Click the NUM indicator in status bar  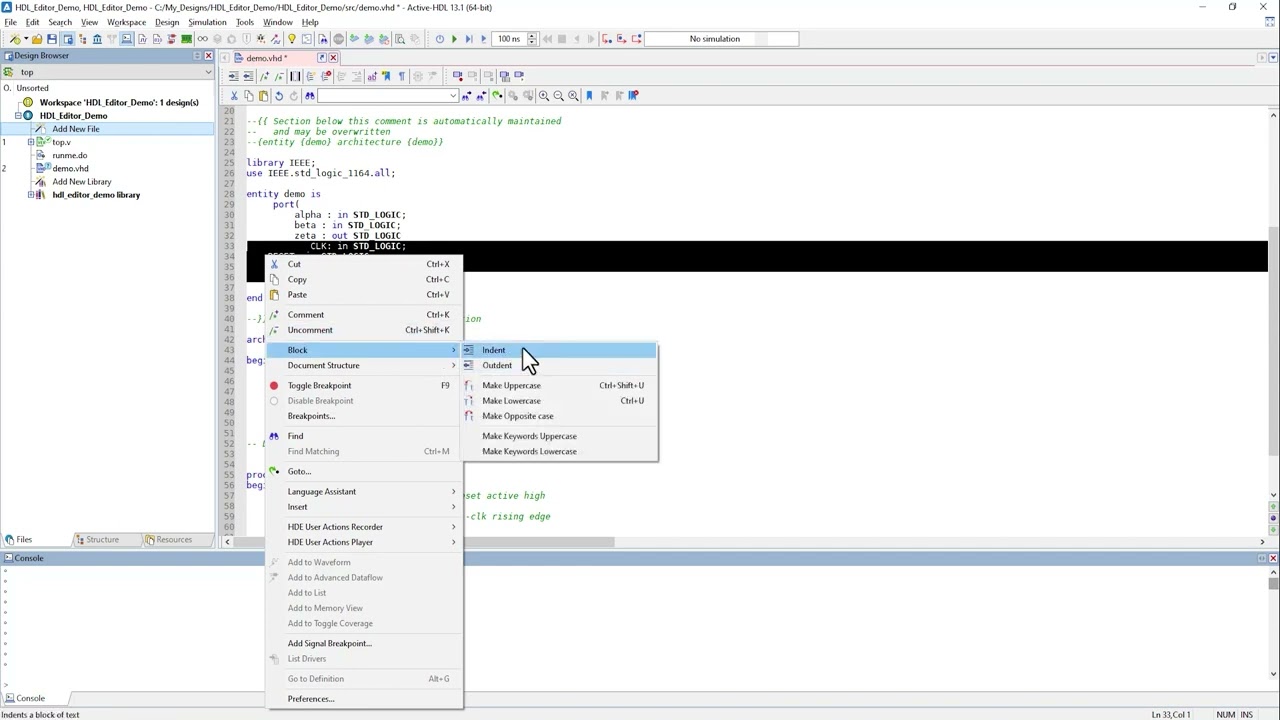pos(1225,714)
